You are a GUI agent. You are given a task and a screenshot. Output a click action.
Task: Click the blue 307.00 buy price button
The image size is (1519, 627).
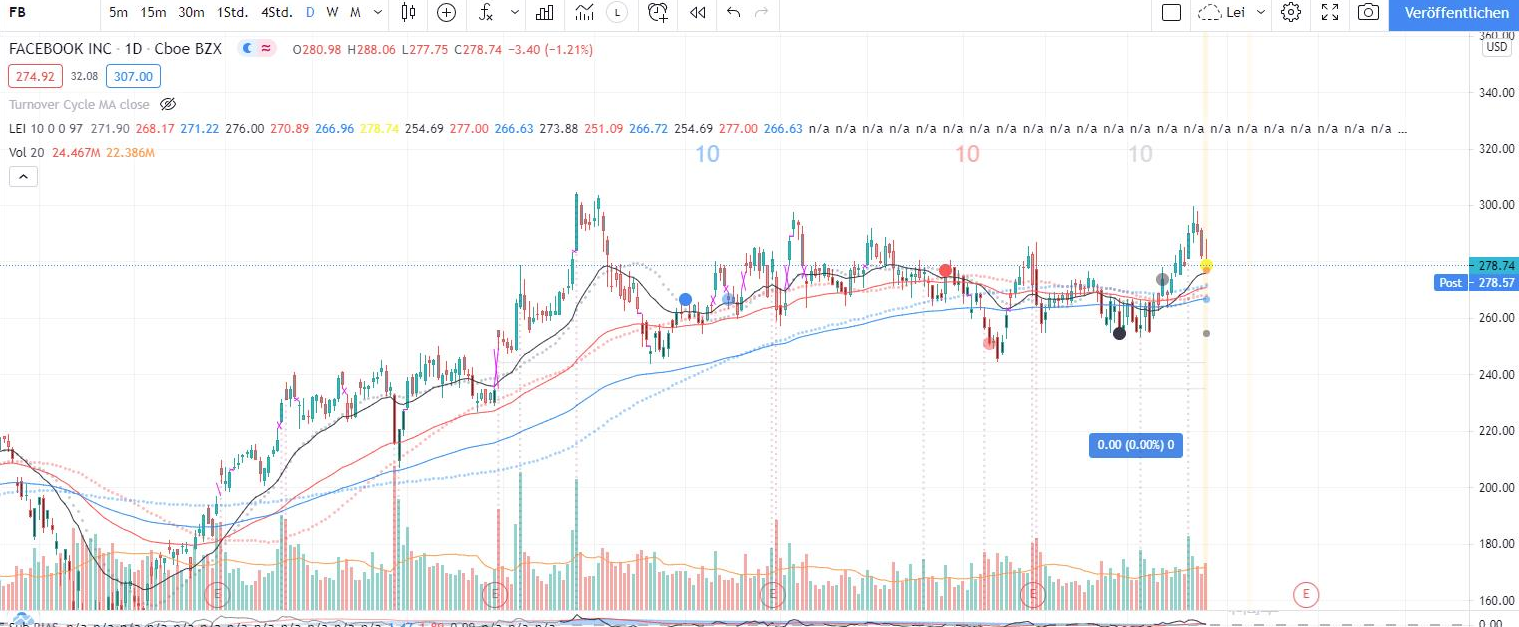[133, 76]
